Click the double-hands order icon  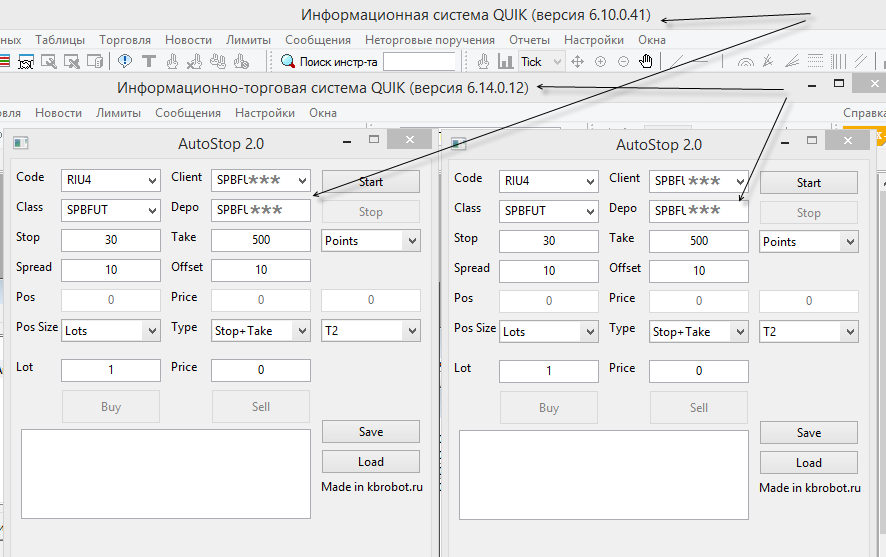[218, 61]
